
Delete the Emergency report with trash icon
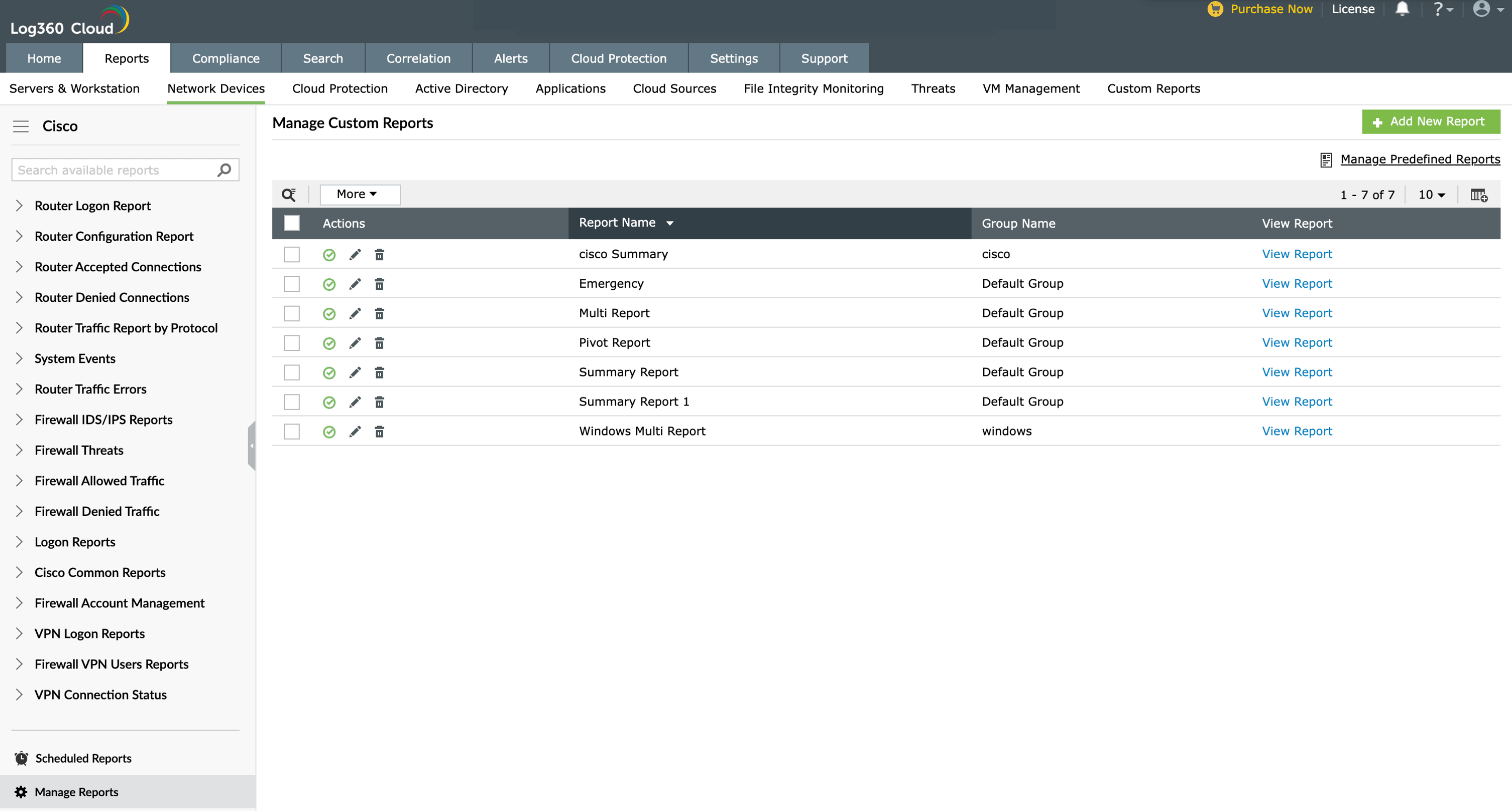coord(380,283)
